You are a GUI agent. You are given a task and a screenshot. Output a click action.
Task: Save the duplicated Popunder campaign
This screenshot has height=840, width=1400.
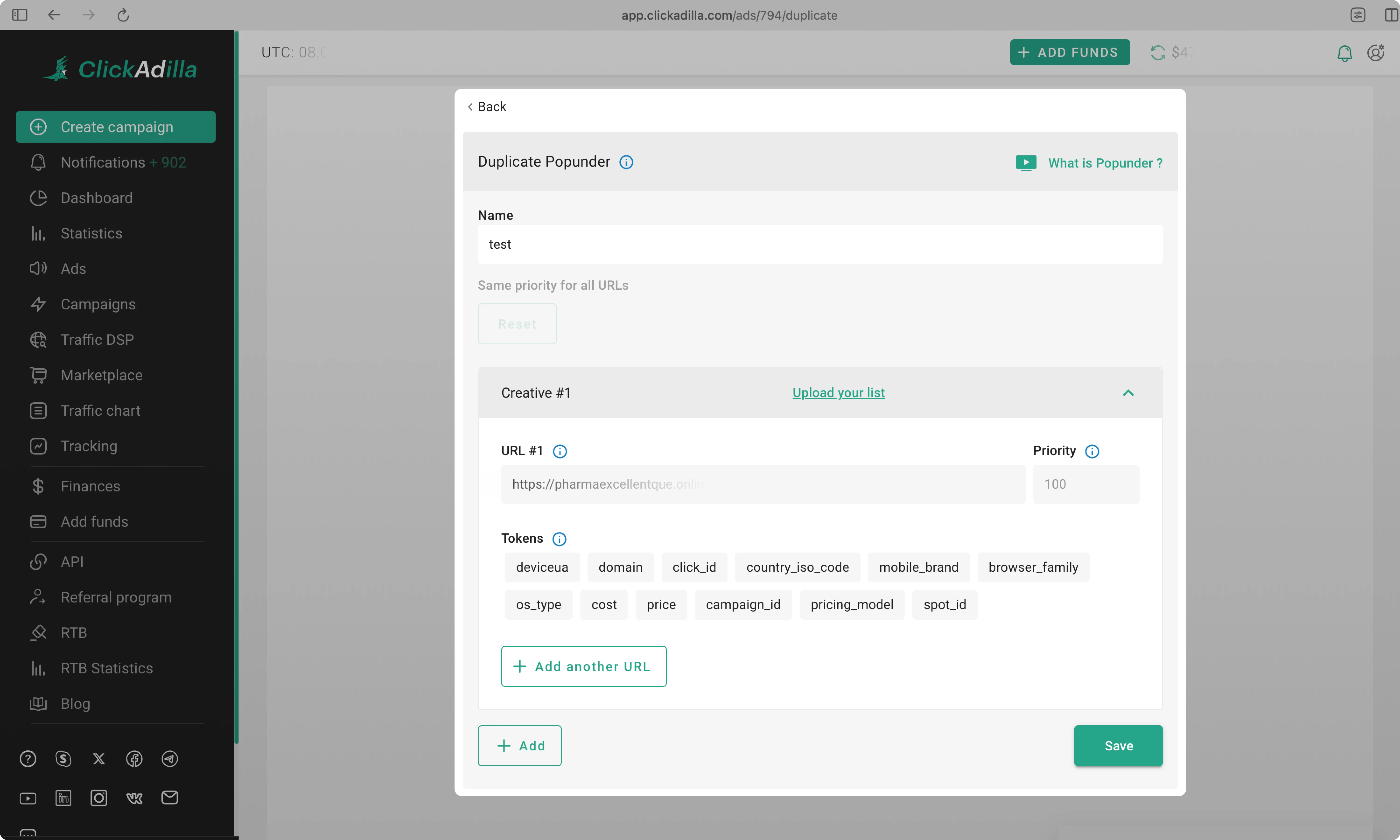click(x=1118, y=745)
